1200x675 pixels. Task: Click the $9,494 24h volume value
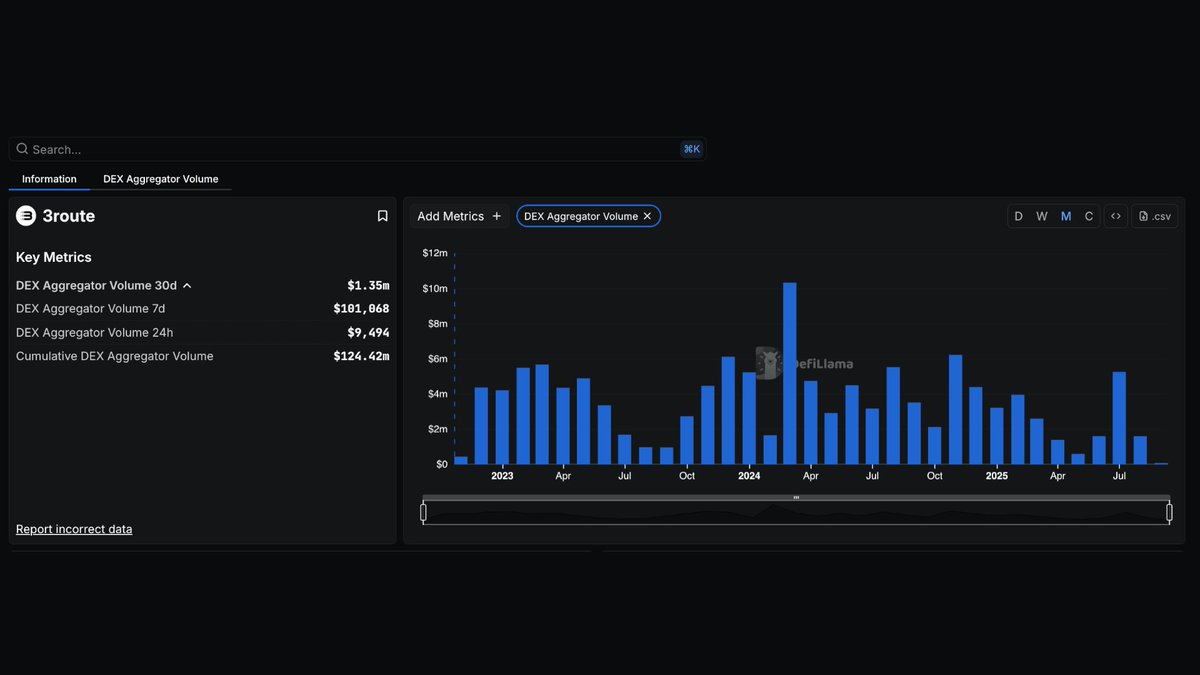point(368,333)
